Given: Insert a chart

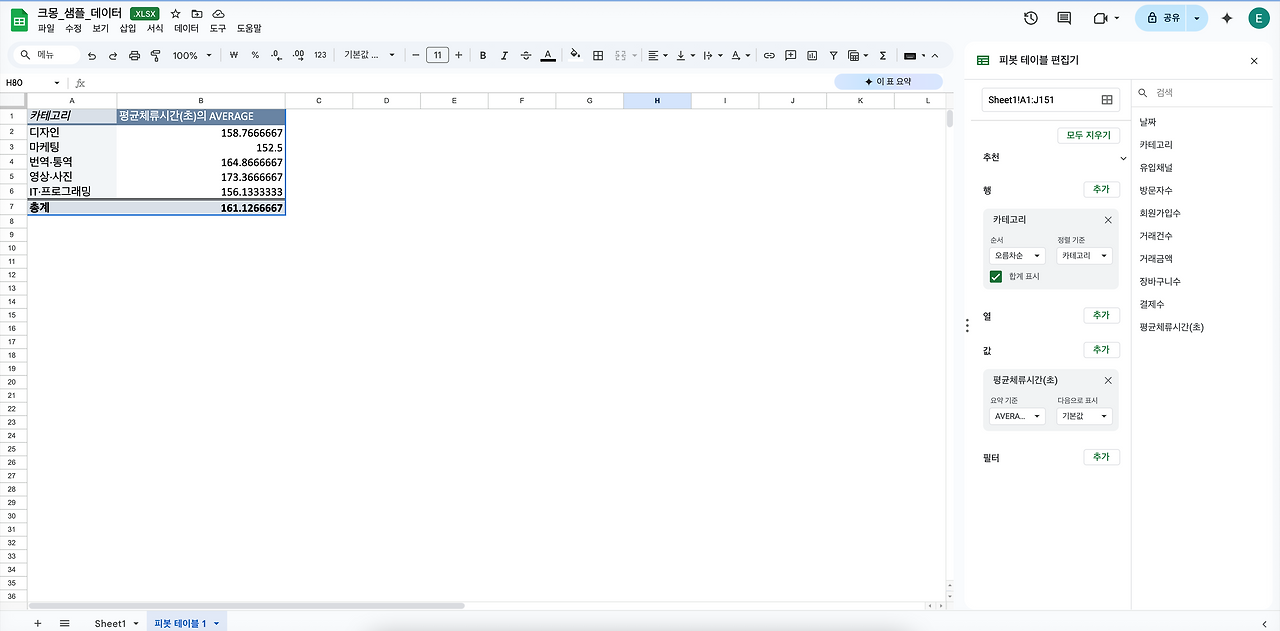Looking at the screenshot, I should [x=812, y=56].
